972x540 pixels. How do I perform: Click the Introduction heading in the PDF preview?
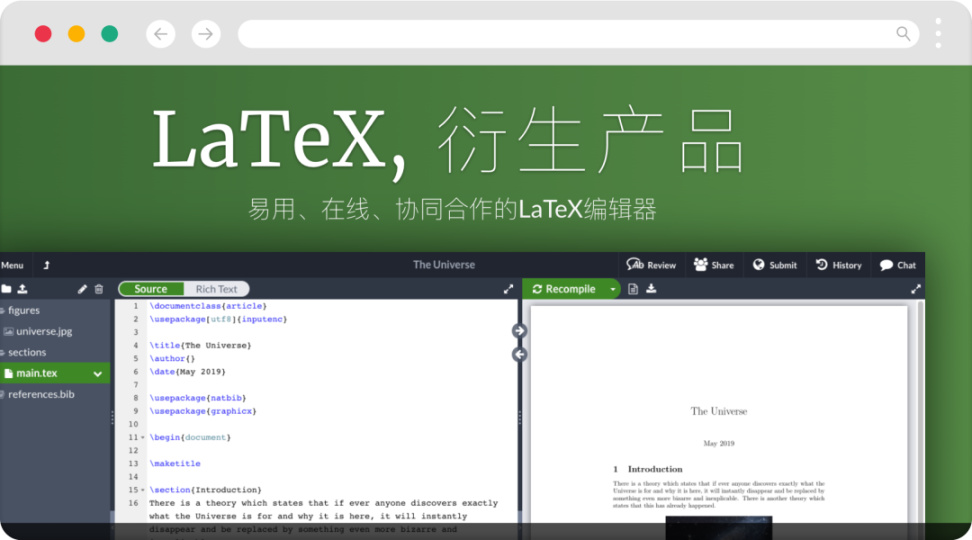pyautogui.click(x=648, y=469)
